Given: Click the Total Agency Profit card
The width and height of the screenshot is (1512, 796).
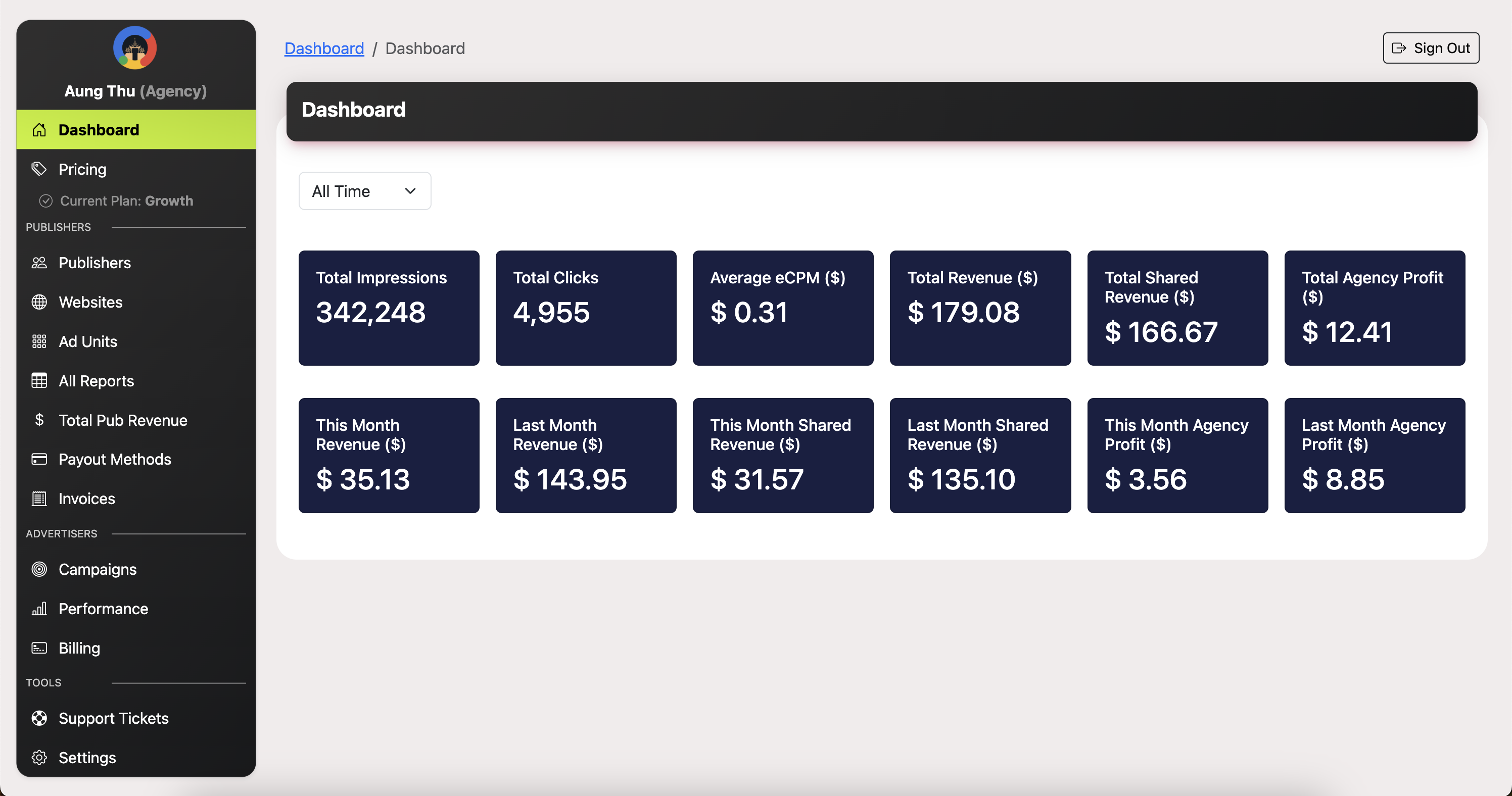Looking at the screenshot, I should 1375,308.
